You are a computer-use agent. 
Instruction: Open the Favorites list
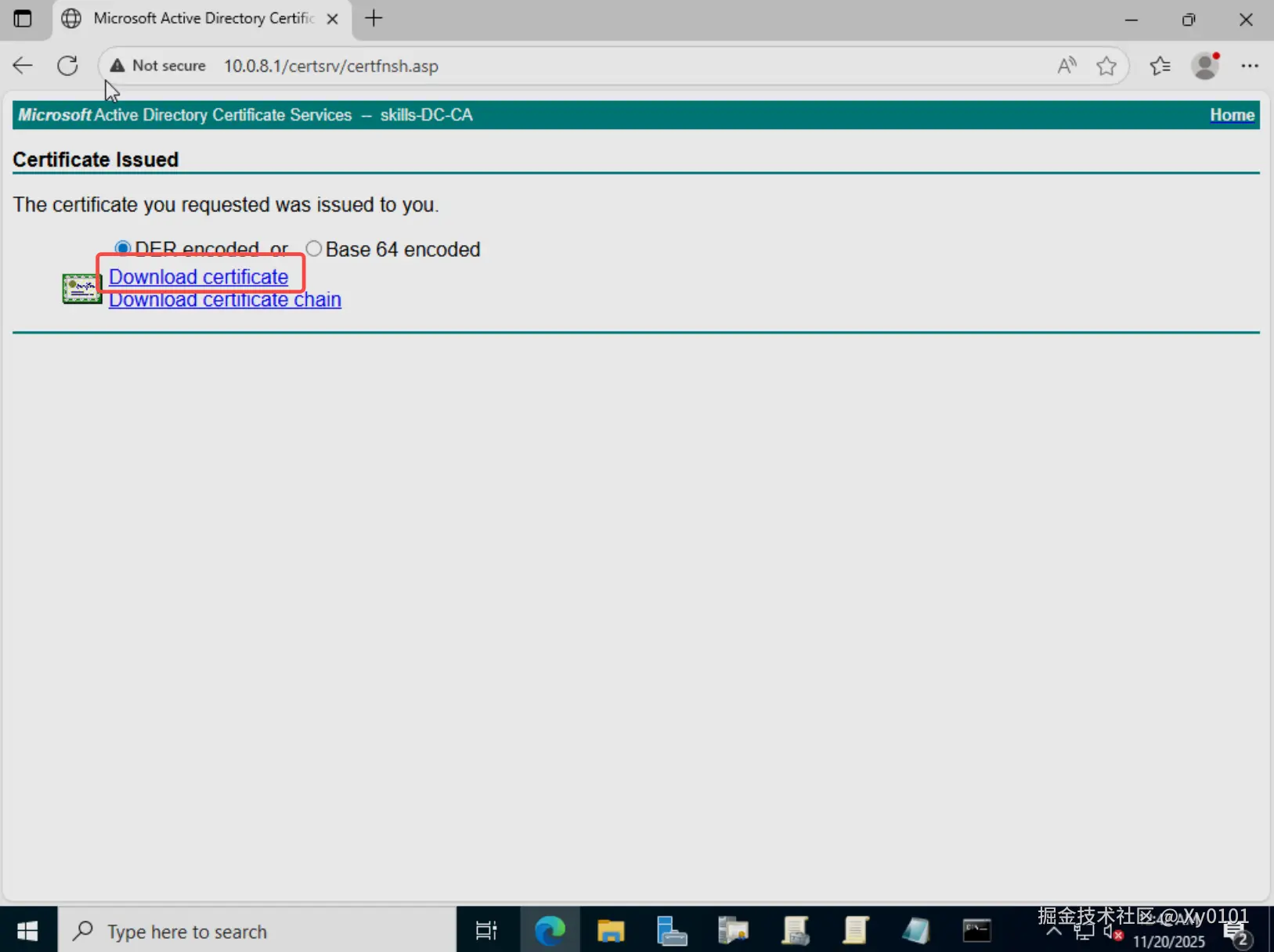1160,66
